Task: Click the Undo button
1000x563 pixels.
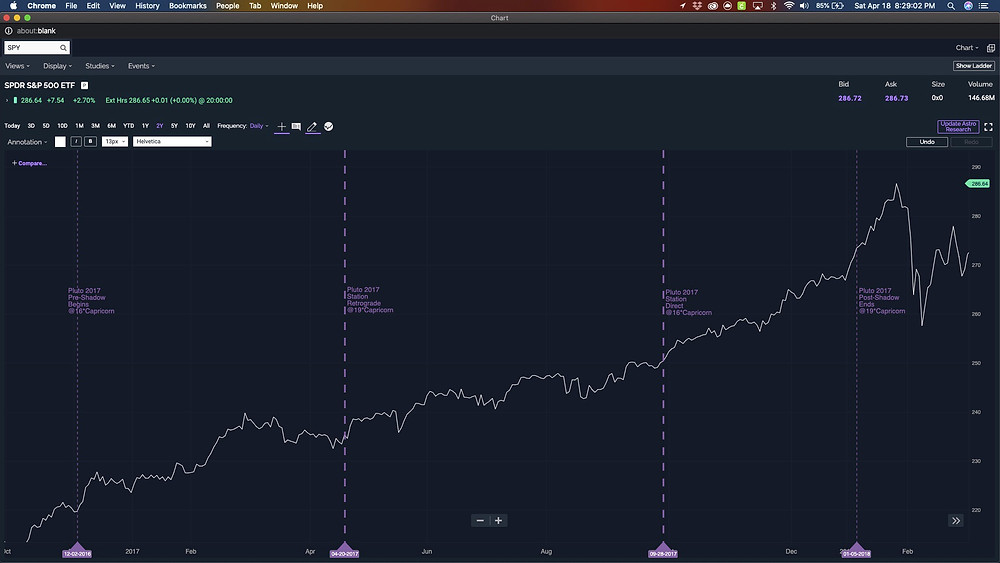Action: [927, 142]
